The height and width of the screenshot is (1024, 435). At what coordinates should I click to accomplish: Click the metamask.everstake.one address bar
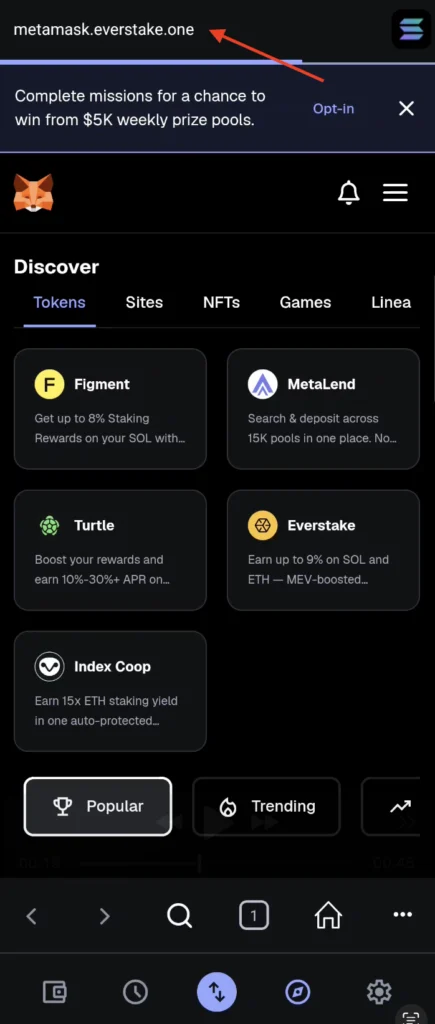pos(104,29)
